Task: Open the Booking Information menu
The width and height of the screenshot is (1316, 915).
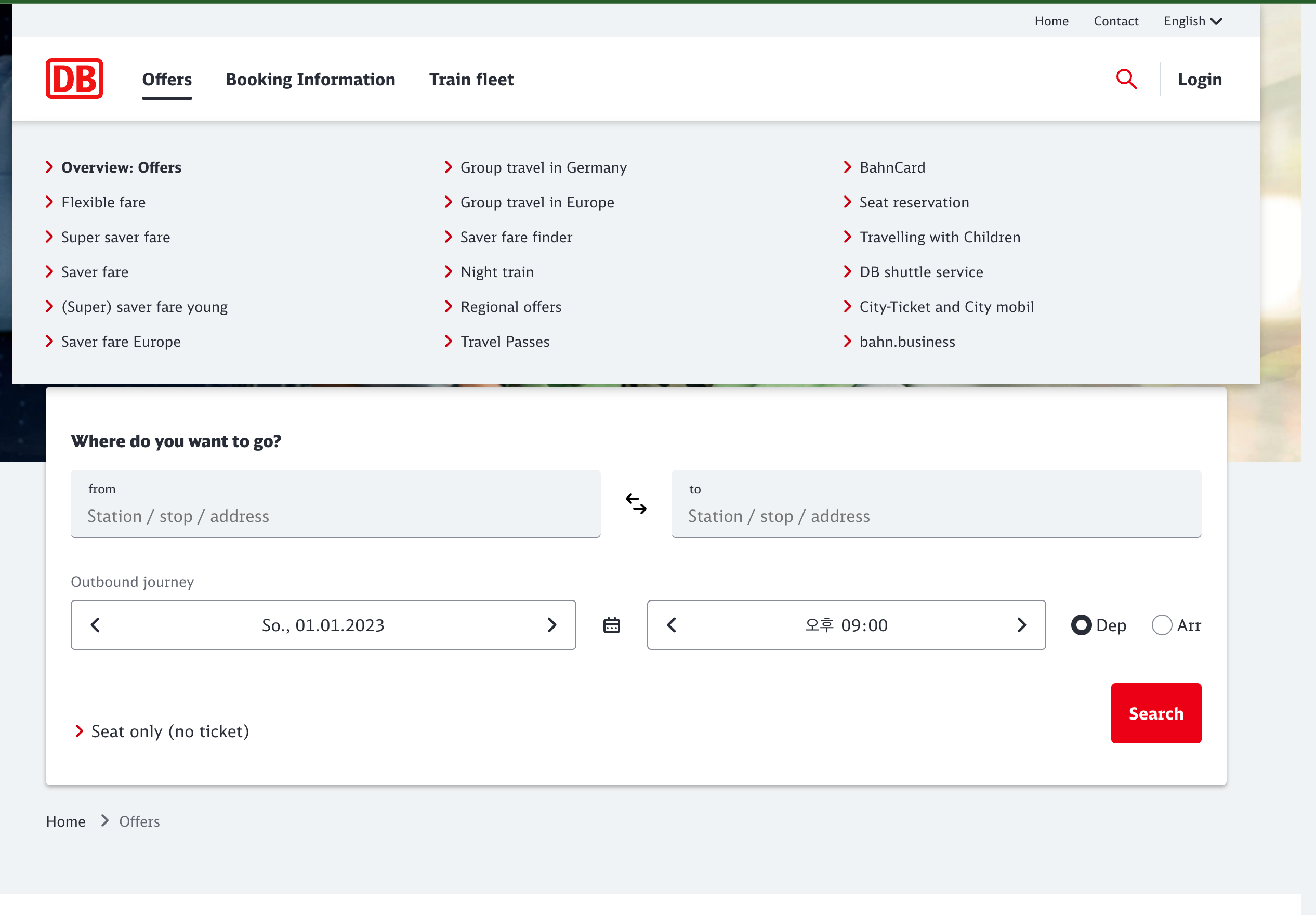Action: click(x=310, y=79)
